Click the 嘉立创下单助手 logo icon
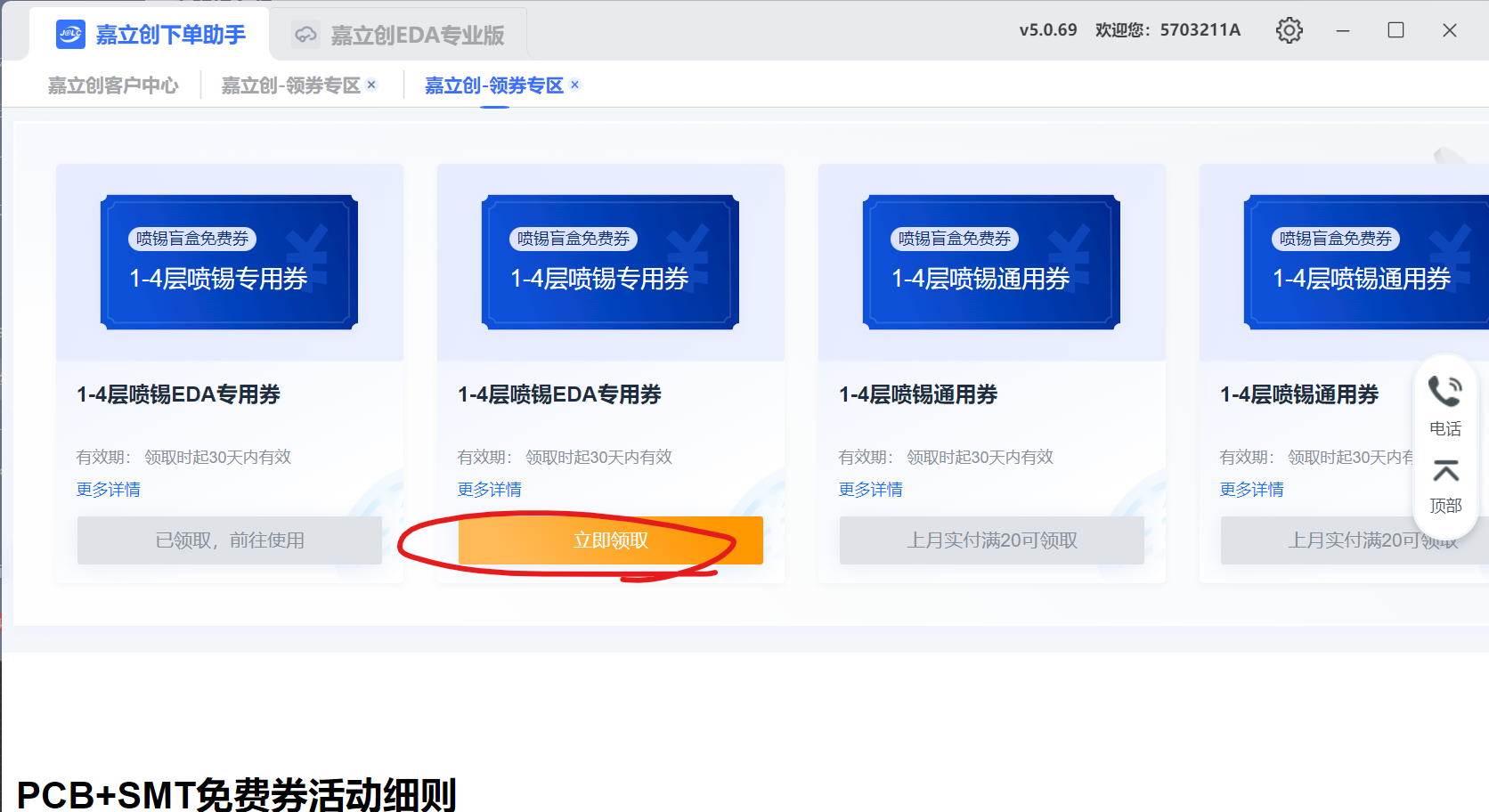Image resolution: width=1489 pixels, height=812 pixels. [70, 35]
